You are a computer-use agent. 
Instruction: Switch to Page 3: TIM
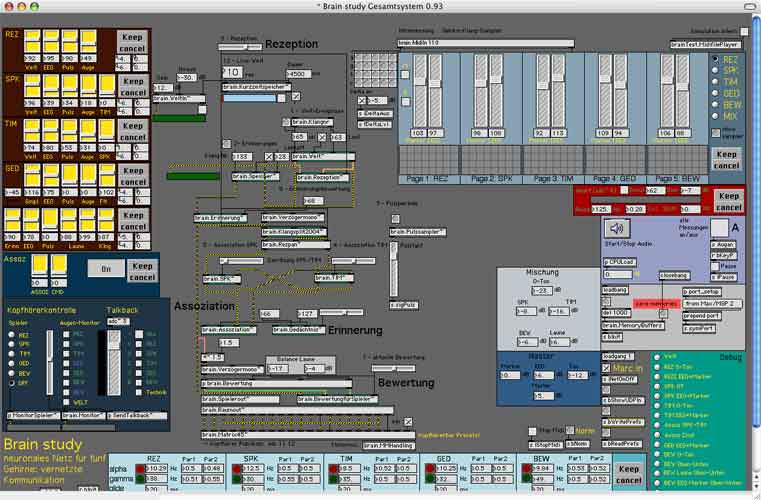click(x=553, y=179)
